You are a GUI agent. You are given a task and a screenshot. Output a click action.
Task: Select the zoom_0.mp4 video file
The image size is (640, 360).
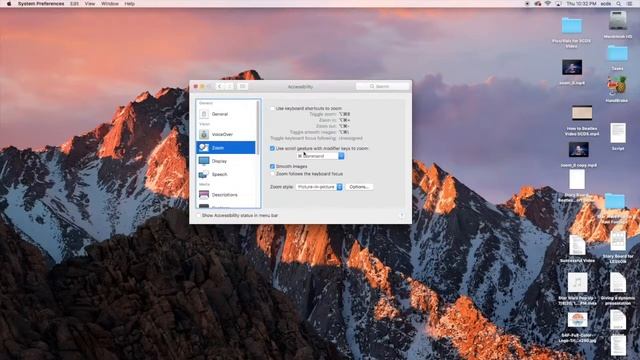click(572, 67)
